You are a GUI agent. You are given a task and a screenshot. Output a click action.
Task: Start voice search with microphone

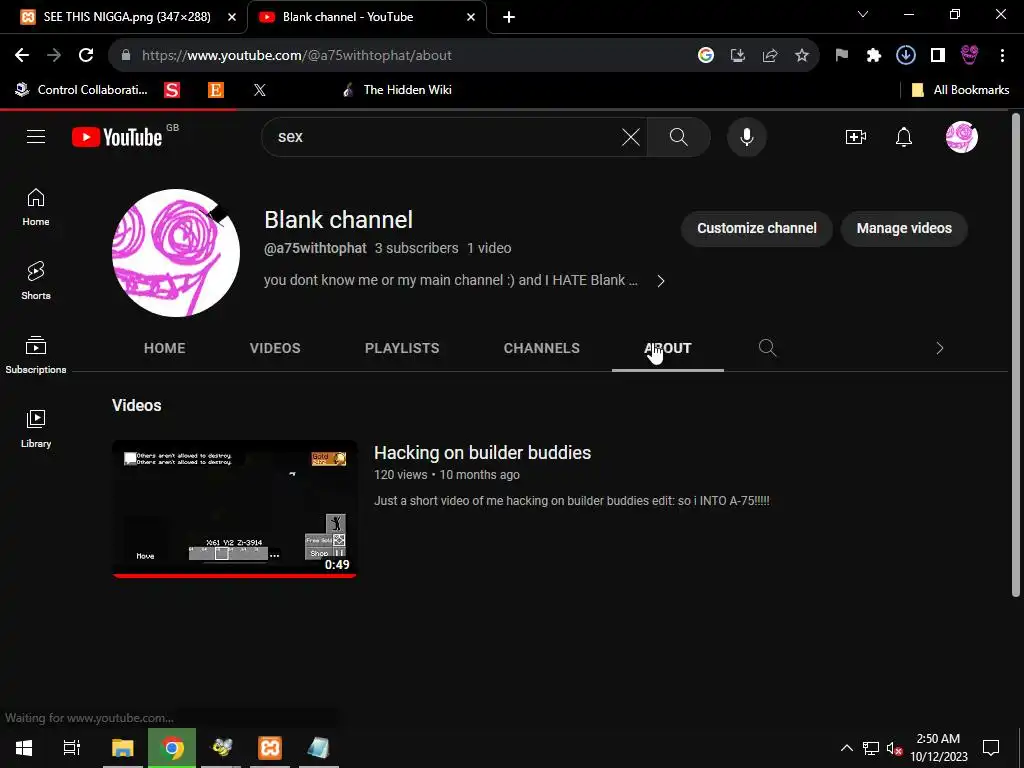point(747,137)
